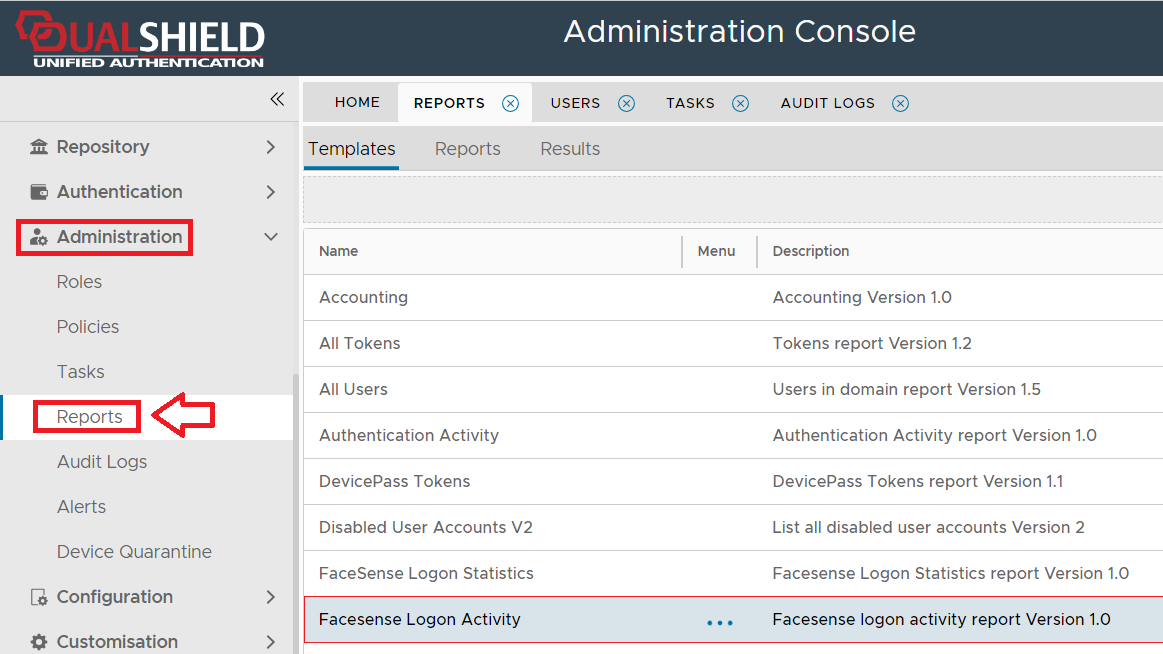Open Device Quarantine in sidebar
1163x654 pixels.
pyautogui.click(x=134, y=552)
